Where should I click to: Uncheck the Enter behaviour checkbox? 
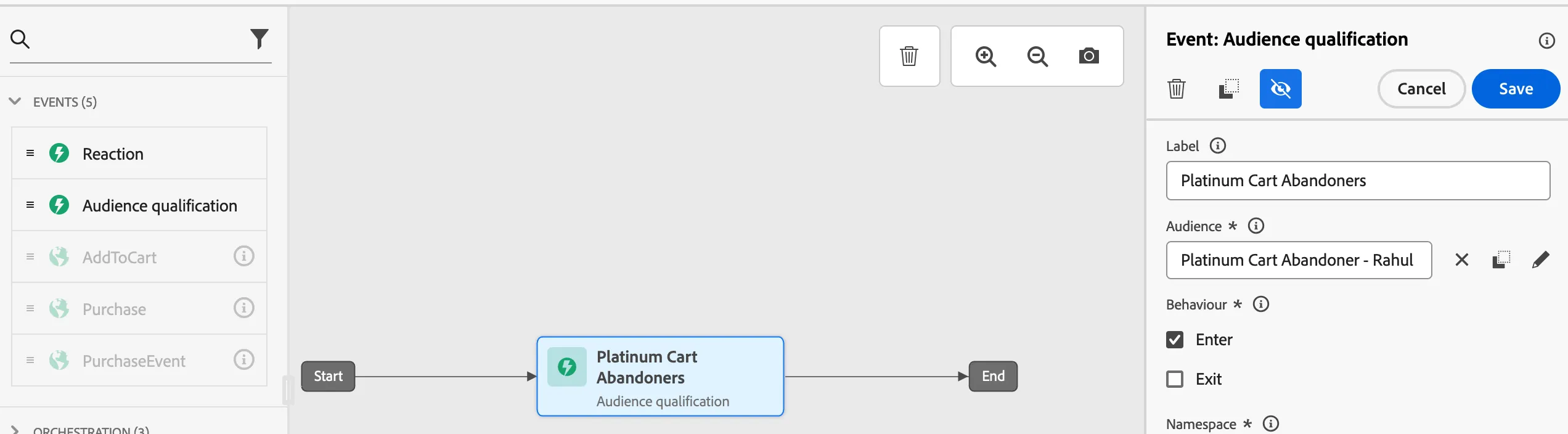(1175, 340)
